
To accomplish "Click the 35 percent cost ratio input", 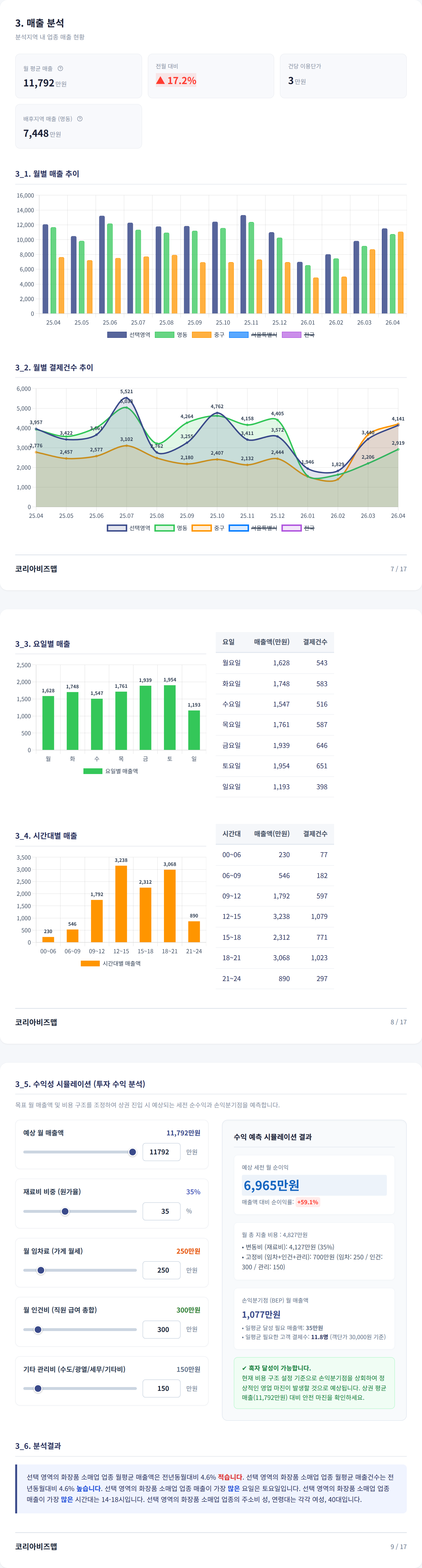I will pyautogui.click(x=161, y=1211).
